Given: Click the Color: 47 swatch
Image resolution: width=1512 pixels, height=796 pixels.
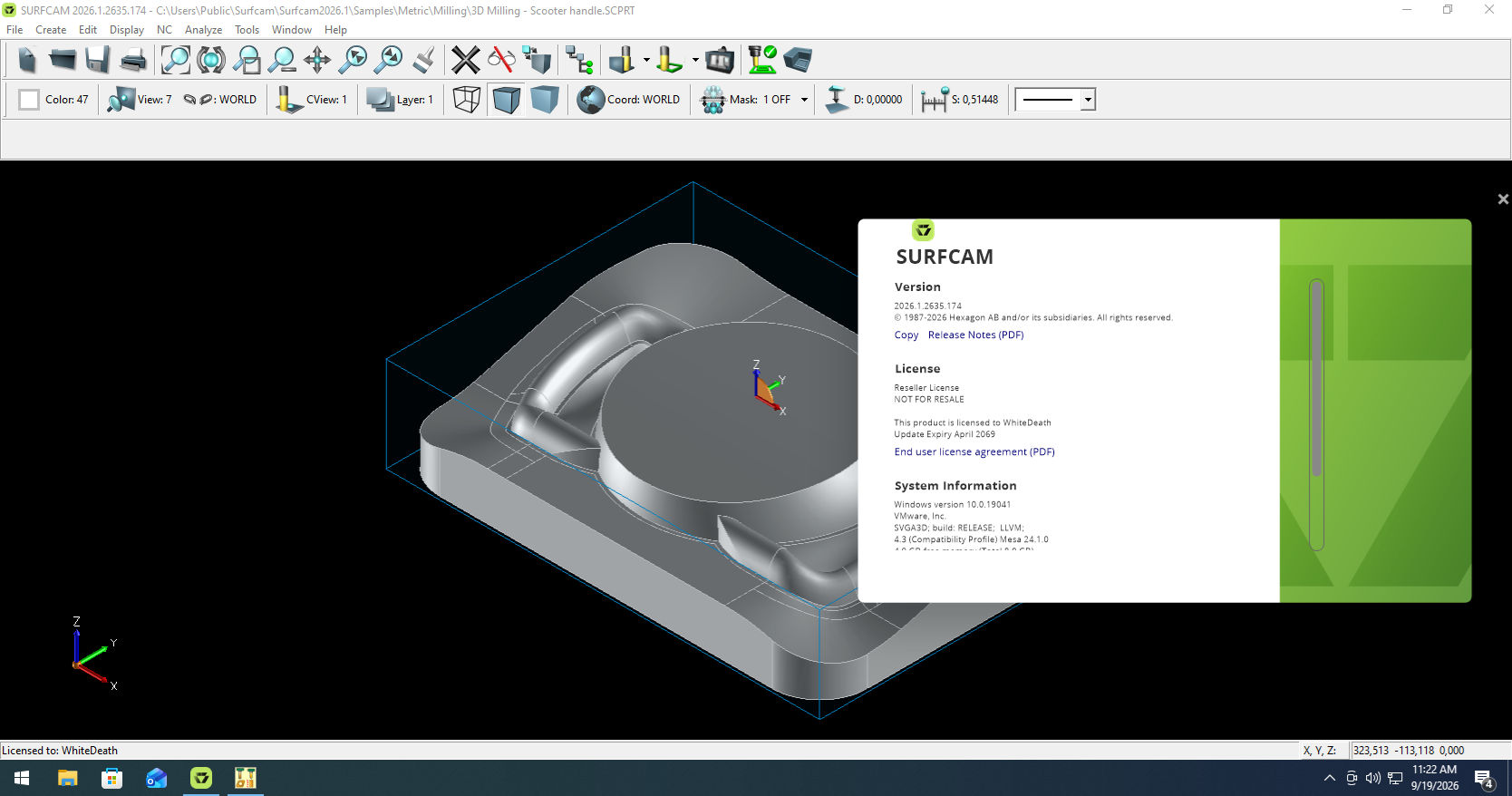Looking at the screenshot, I should point(29,100).
